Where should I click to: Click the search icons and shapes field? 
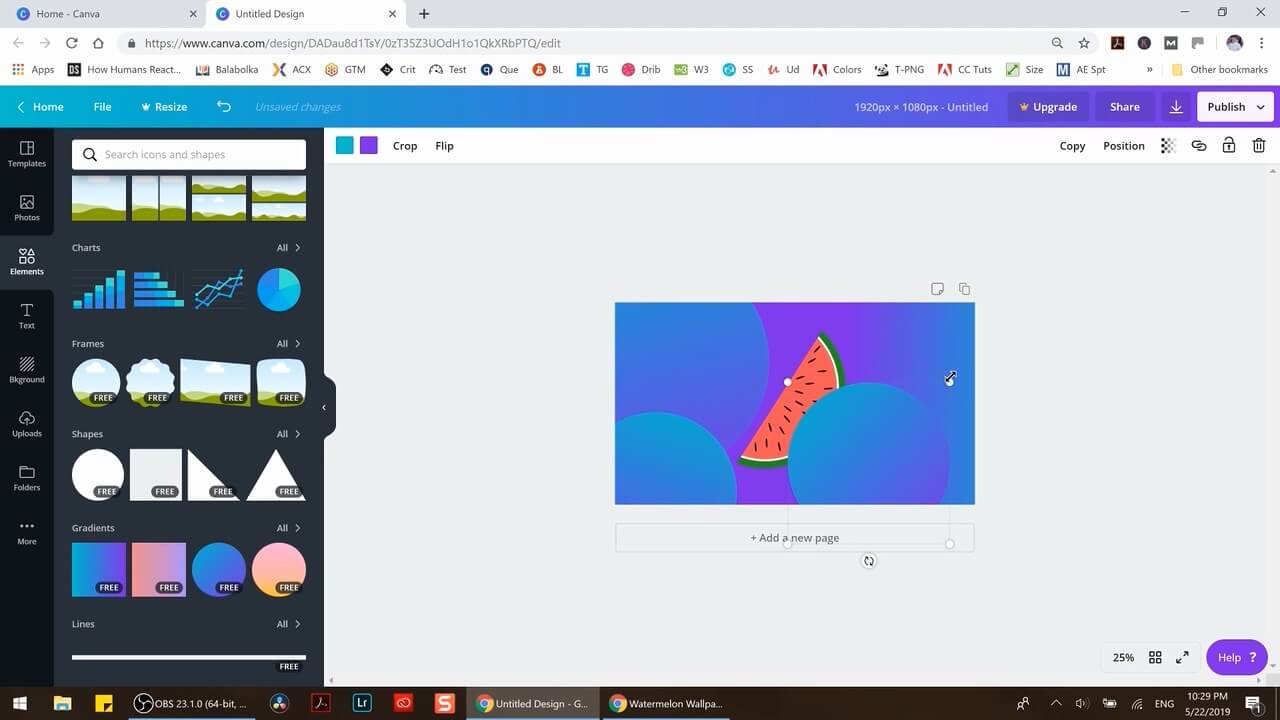pyautogui.click(x=189, y=155)
